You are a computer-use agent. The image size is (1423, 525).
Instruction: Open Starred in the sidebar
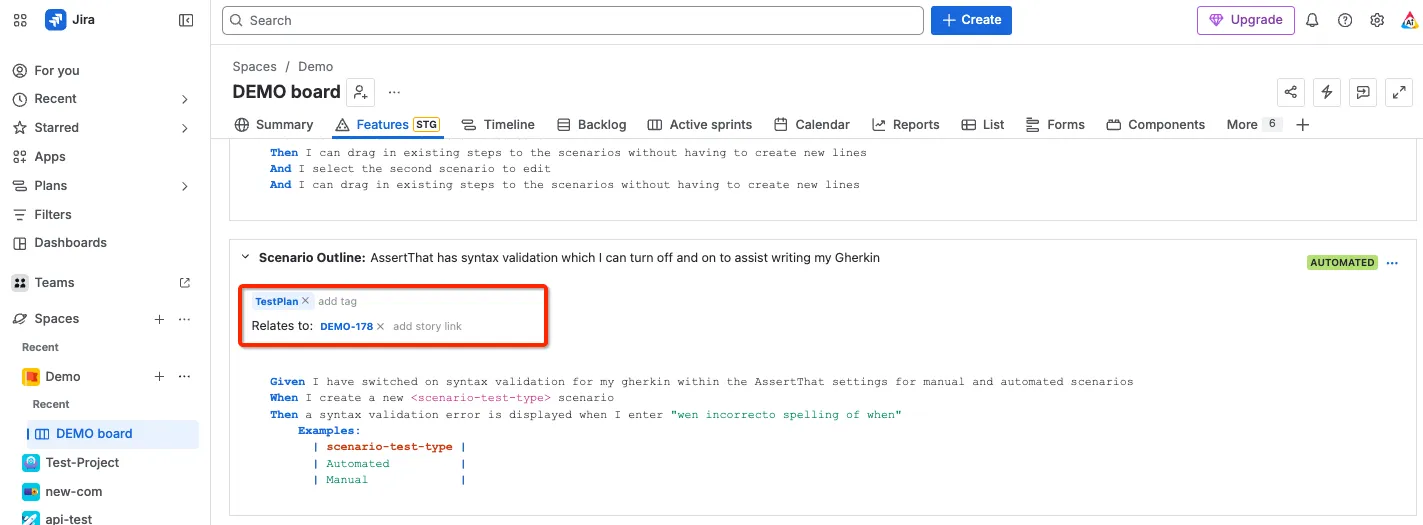(56, 128)
